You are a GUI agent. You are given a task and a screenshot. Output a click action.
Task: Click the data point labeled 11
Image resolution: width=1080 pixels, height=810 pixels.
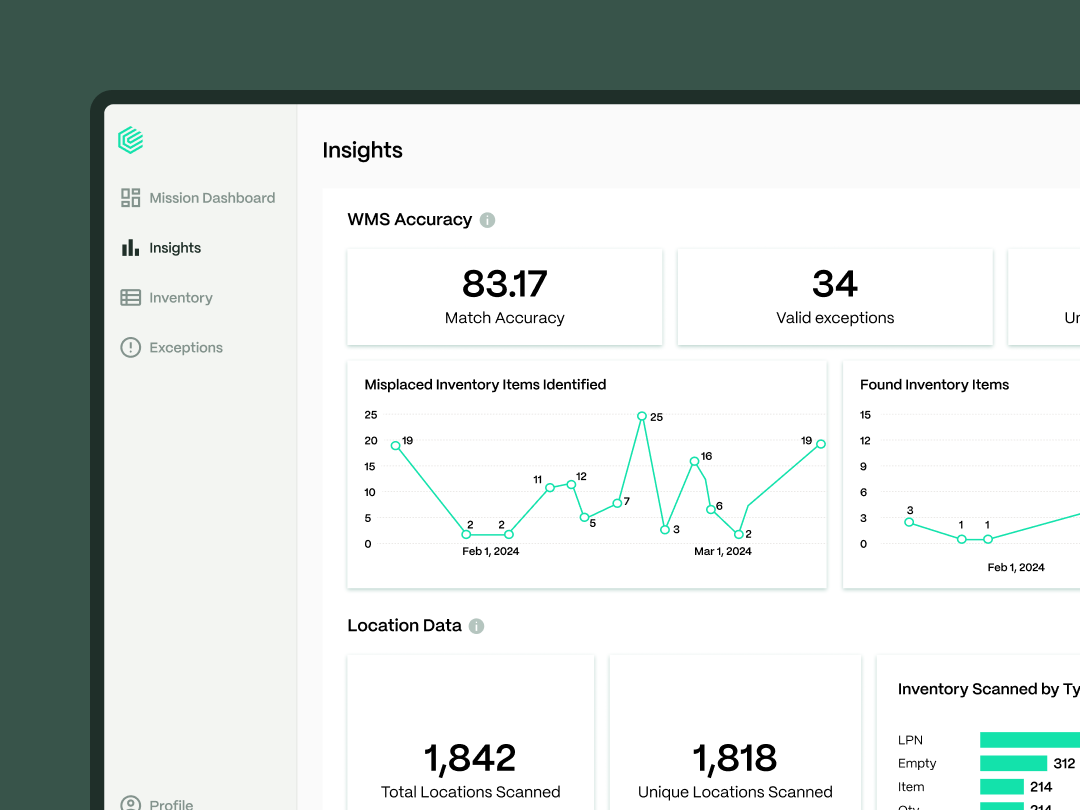point(550,488)
